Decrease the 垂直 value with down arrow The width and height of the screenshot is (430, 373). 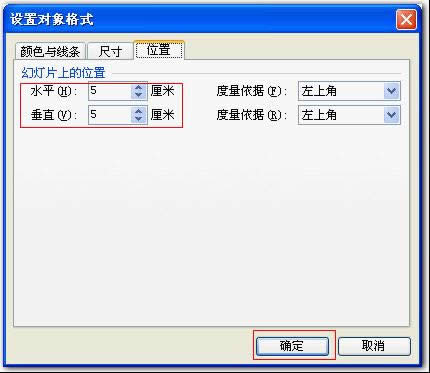coord(139,119)
